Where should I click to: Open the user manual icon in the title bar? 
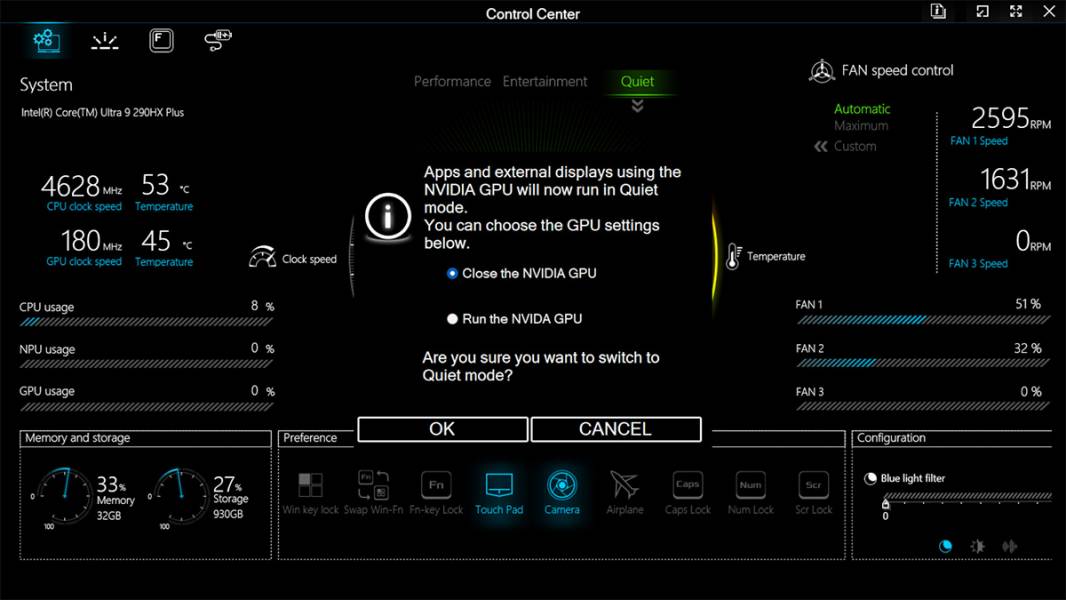tap(938, 11)
